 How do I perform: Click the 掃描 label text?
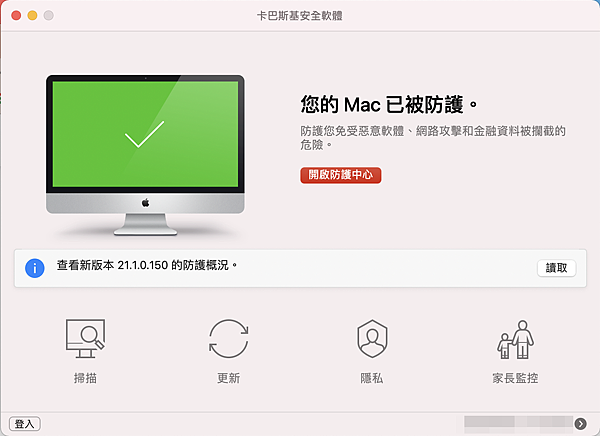[x=85, y=378]
